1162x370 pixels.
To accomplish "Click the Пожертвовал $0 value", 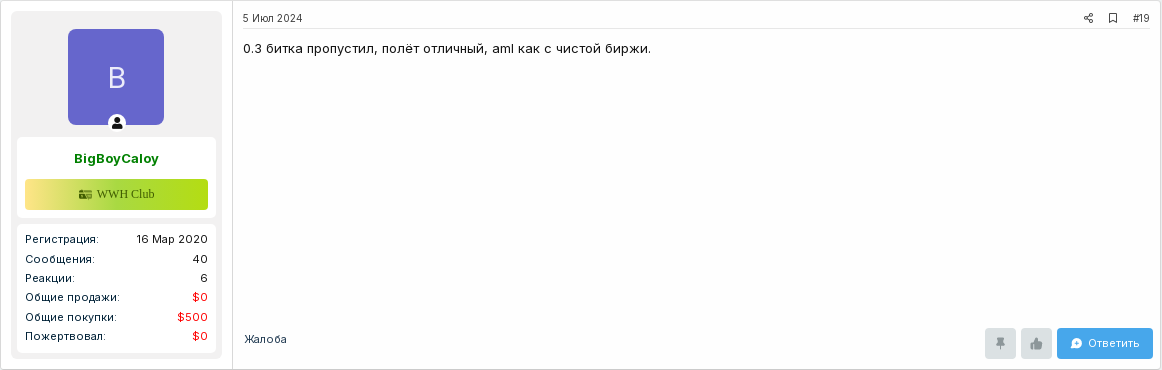I will click(200, 336).
